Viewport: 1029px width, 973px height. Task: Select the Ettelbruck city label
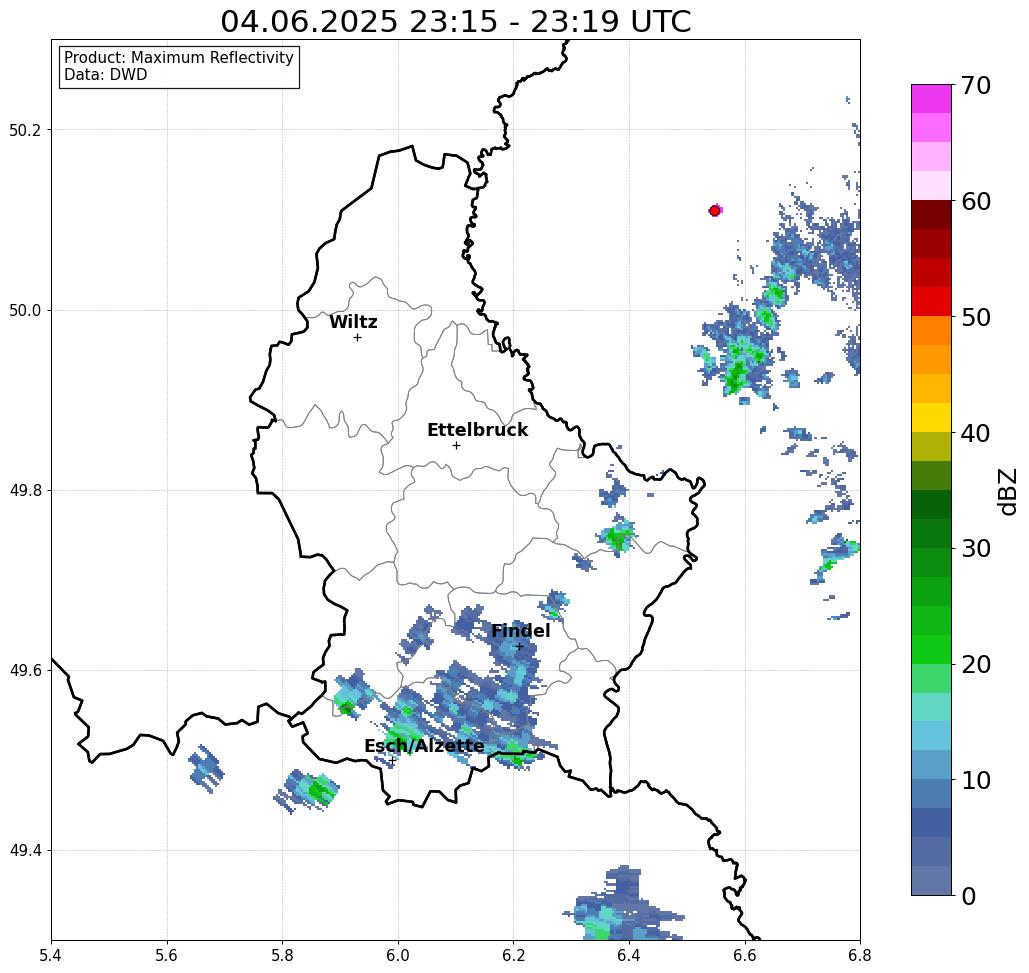[477, 430]
